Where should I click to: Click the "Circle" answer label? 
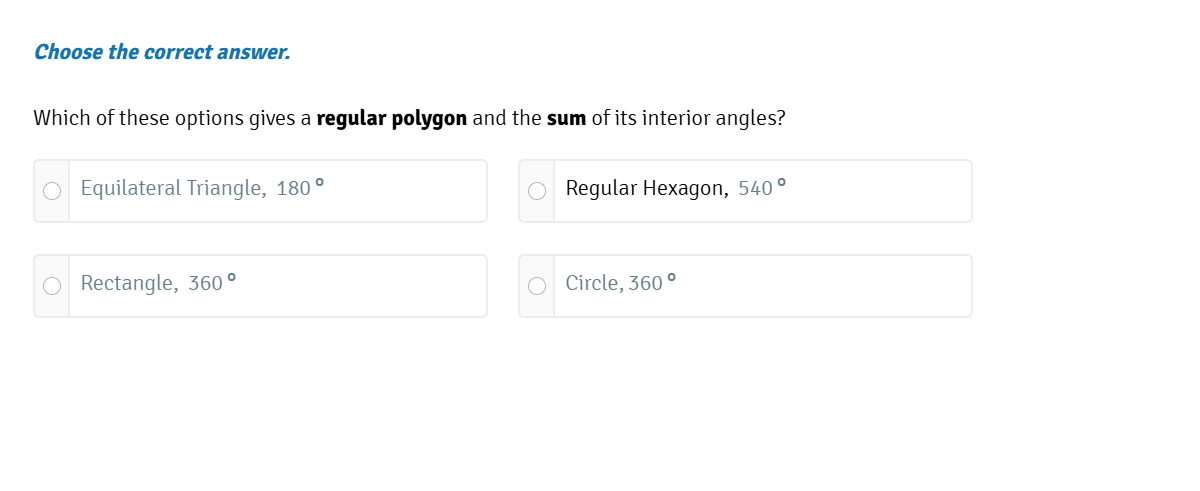pyautogui.click(x=594, y=283)
